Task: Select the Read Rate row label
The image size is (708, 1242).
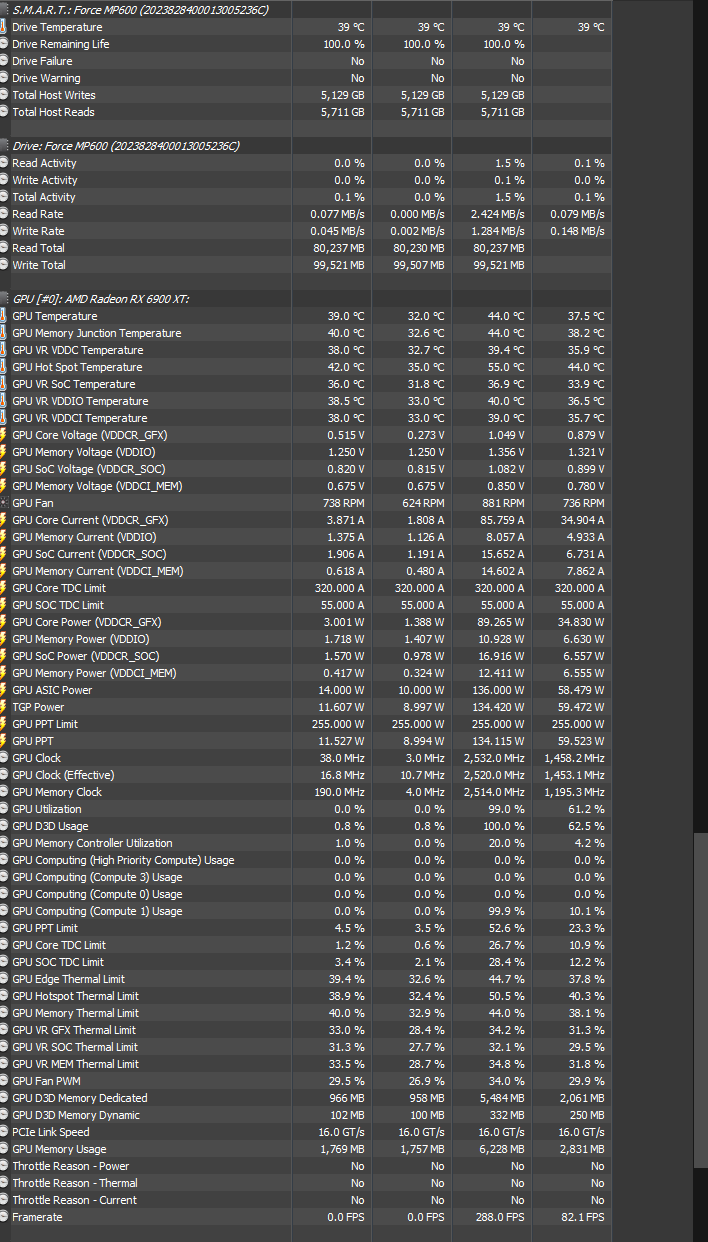Action: coord(38,214)
